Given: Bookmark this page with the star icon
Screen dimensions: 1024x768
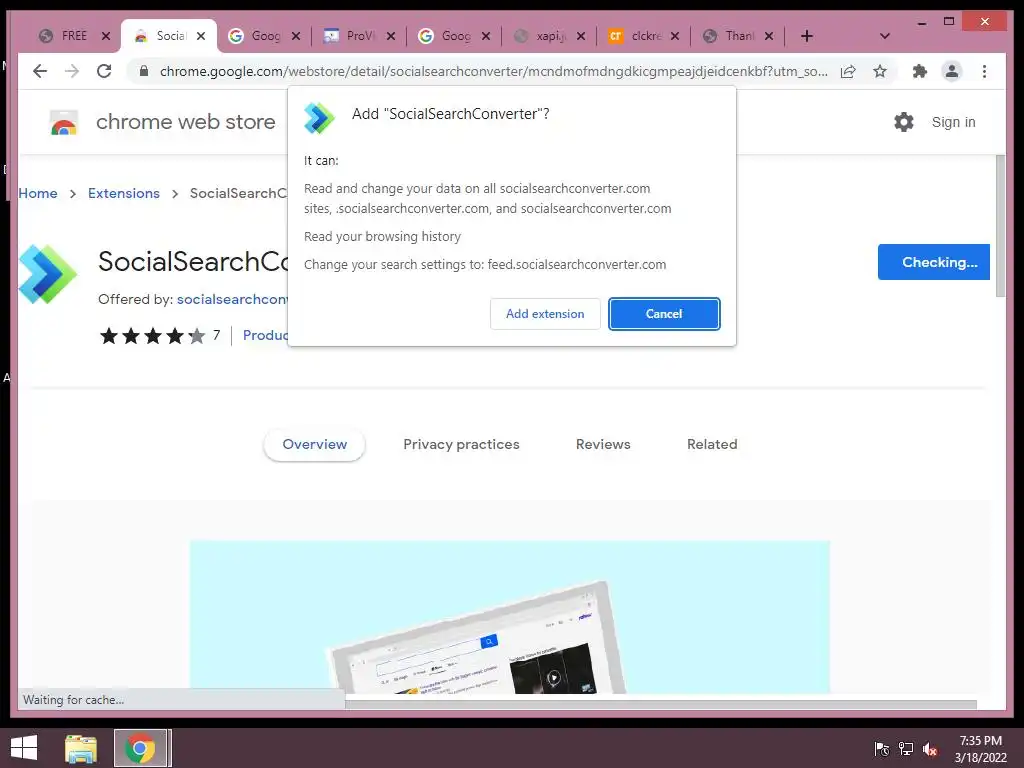Looking at the screenshot, I should (880, 71).
